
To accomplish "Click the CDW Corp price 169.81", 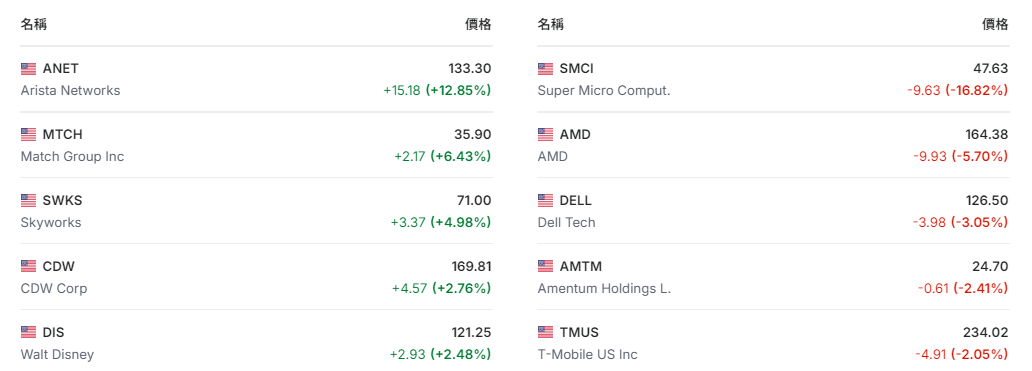I will (x=469, y=266).
